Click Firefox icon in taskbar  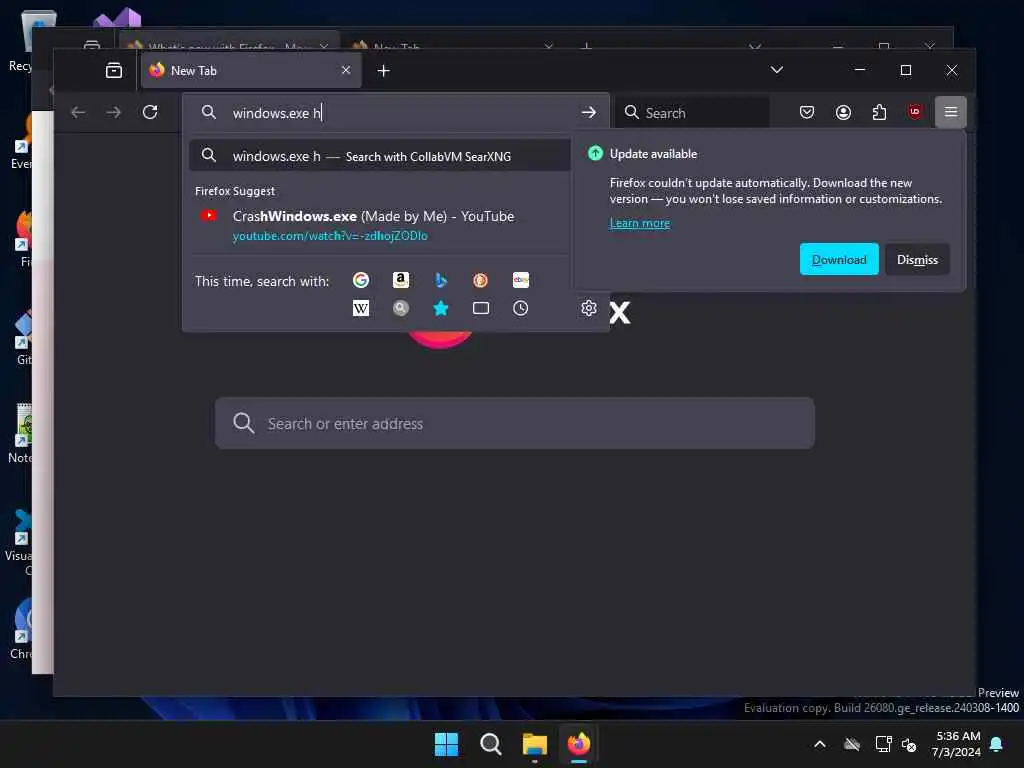click(x=579, y=744)
